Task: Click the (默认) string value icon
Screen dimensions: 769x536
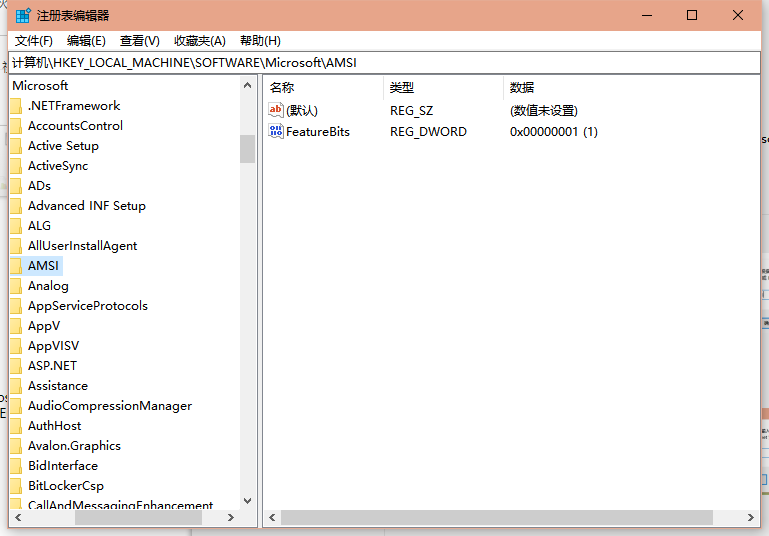Action: point(276,110)
